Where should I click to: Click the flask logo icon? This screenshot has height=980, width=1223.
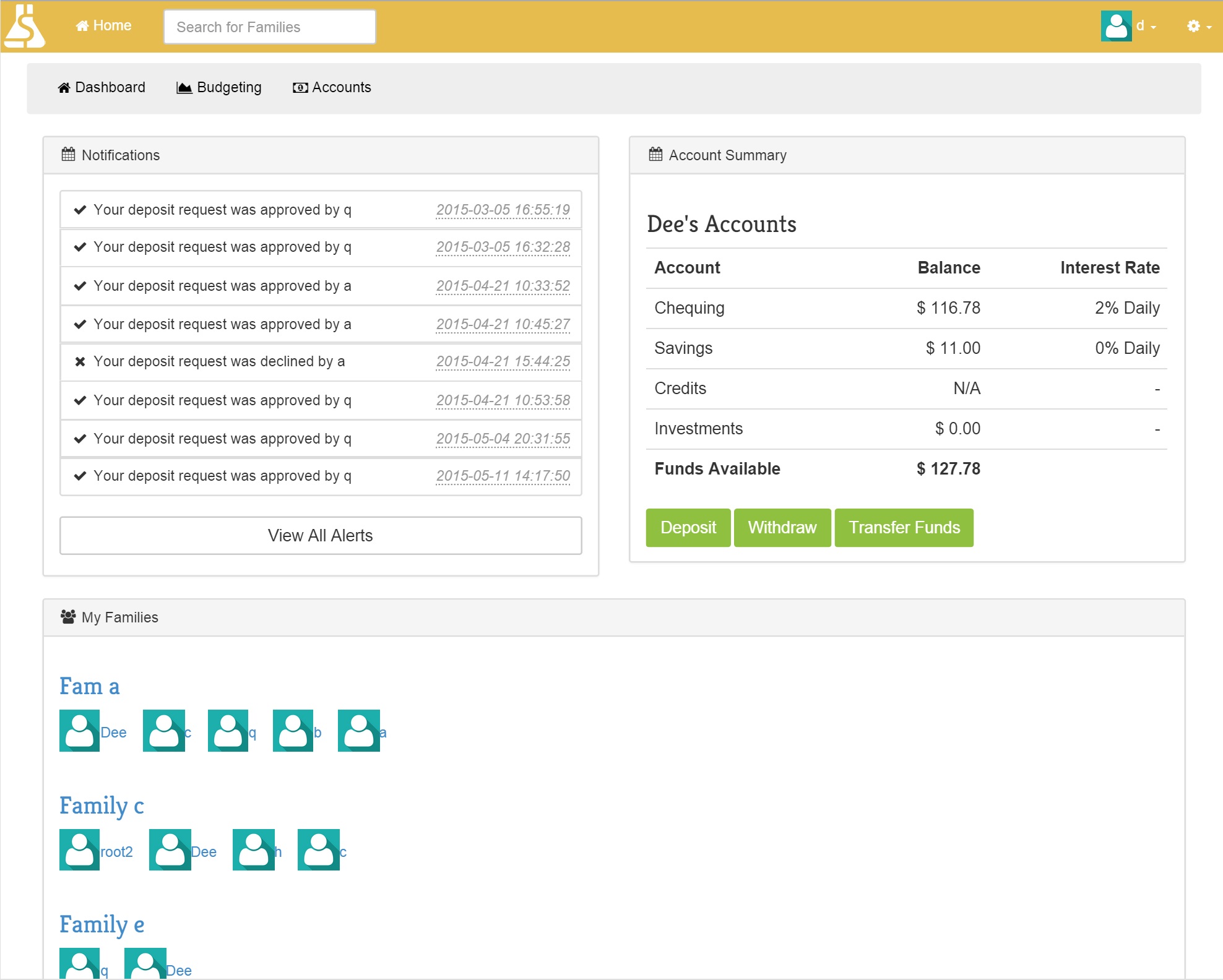24,27
